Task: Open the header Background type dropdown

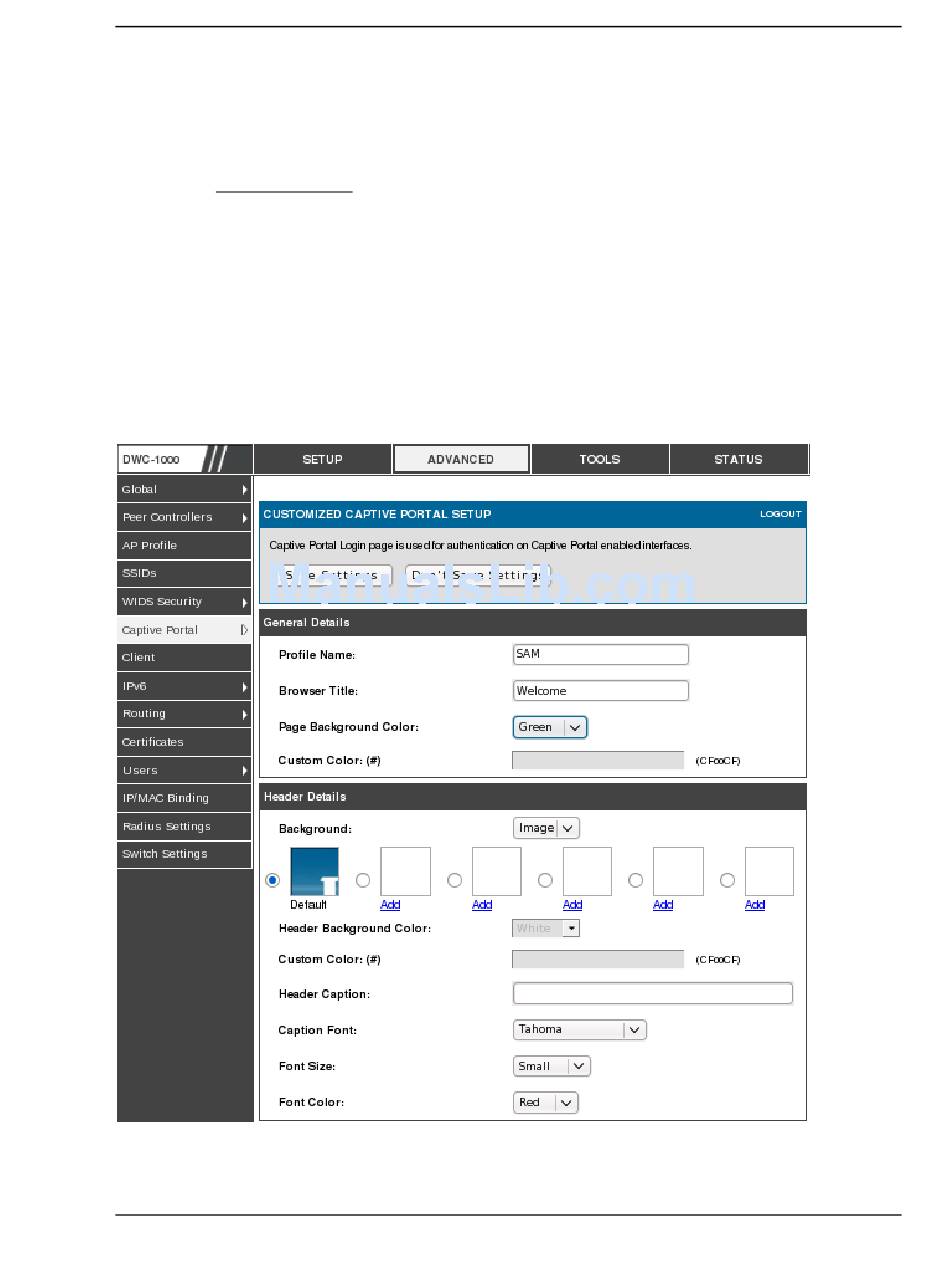Action: point(546,828)
